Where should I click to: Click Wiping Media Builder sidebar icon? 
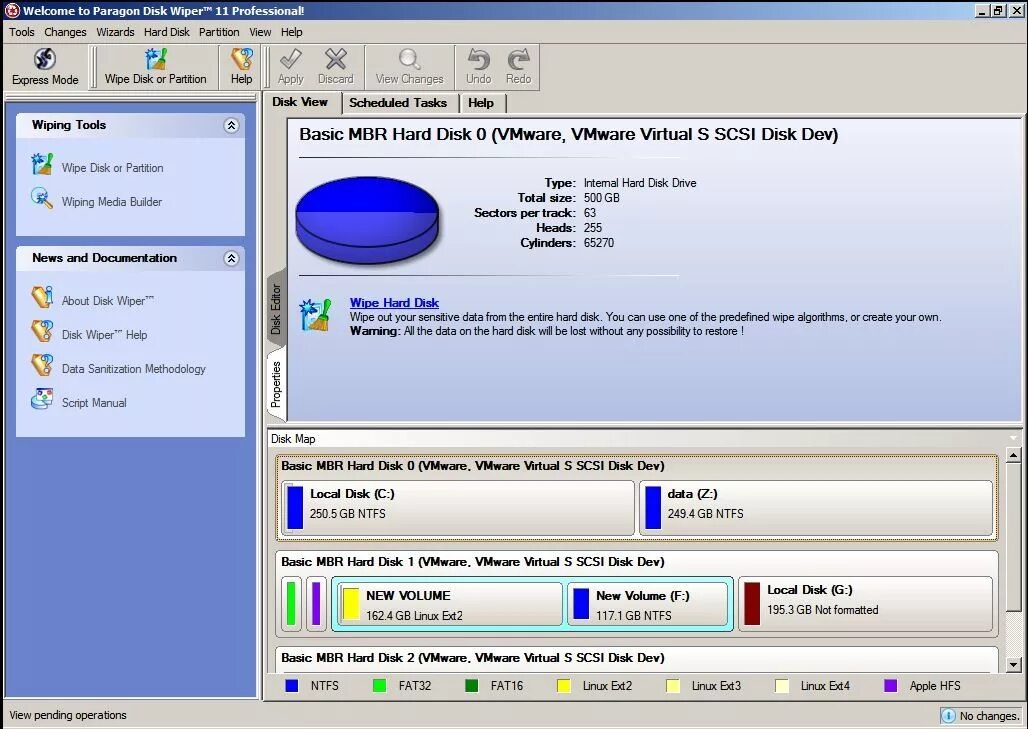tap(42, 198)
